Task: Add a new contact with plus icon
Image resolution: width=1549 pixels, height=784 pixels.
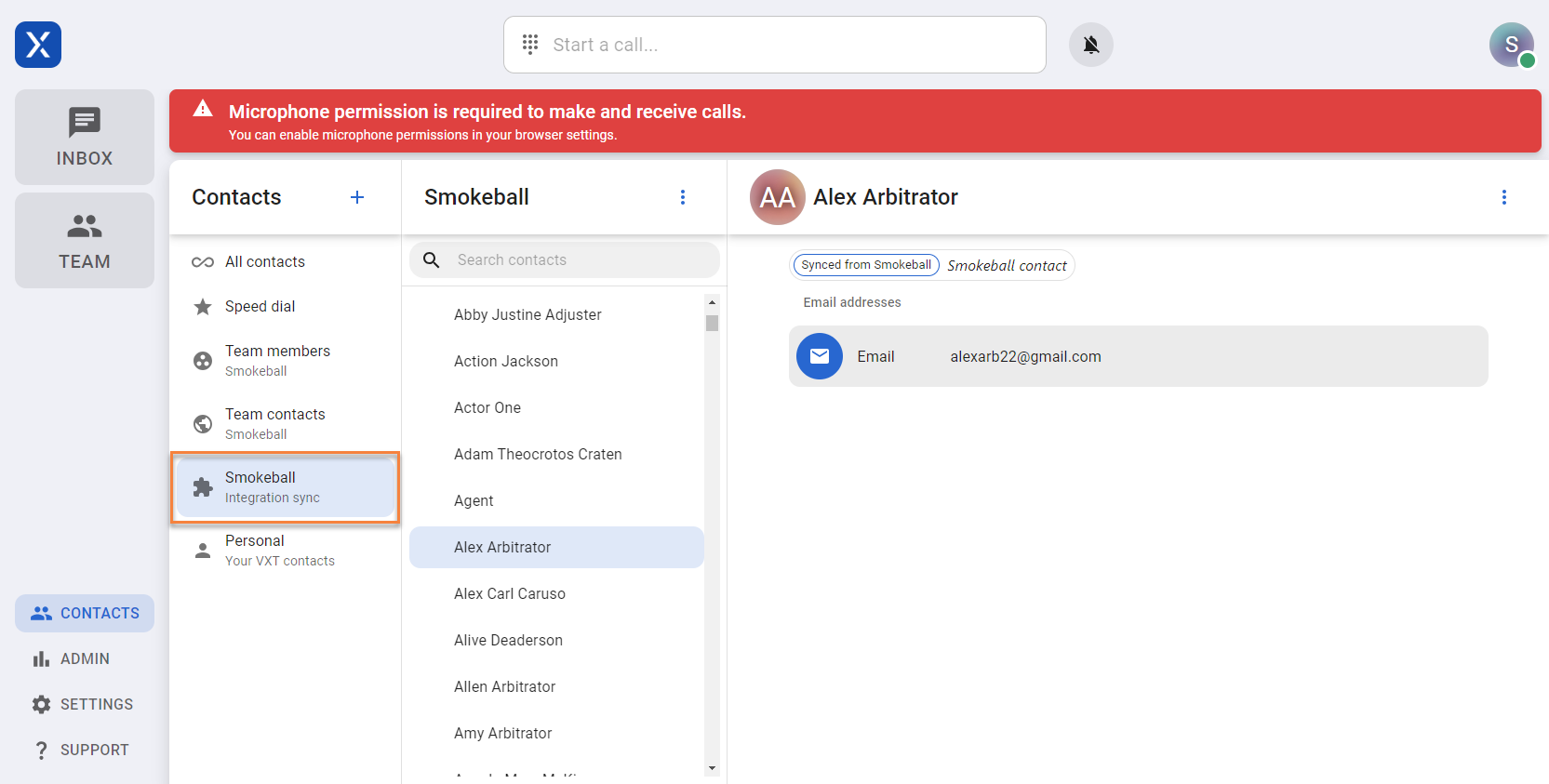Action: pos(357,197)
